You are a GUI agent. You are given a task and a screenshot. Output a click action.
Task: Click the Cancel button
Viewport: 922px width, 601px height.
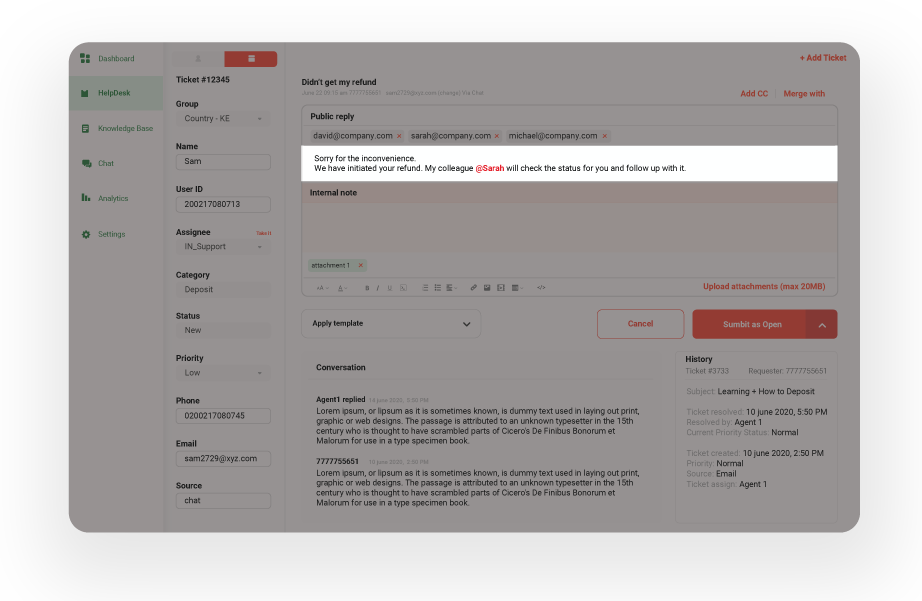[640, 324]
